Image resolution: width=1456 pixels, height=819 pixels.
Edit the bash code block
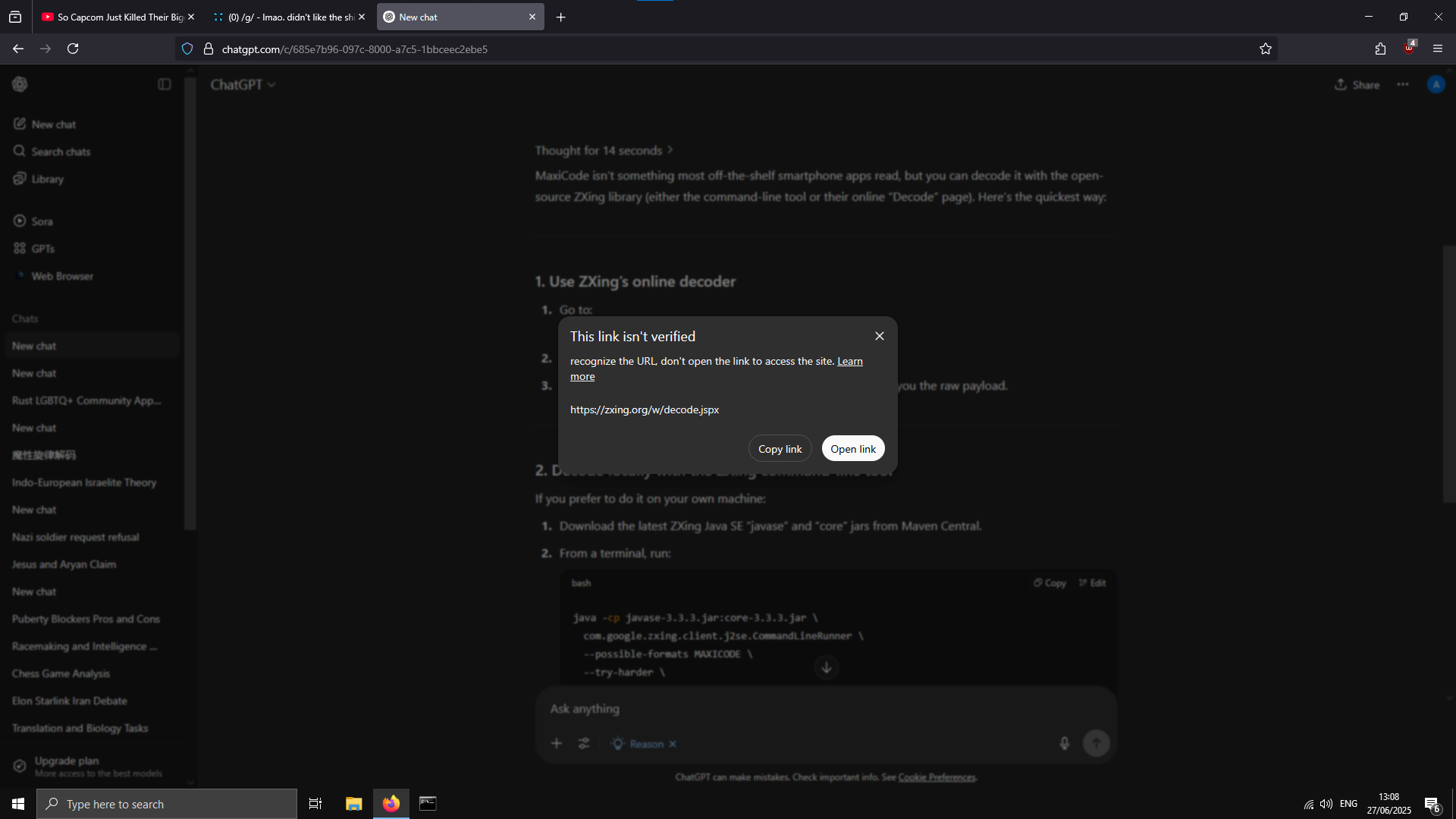[1092, 583]
